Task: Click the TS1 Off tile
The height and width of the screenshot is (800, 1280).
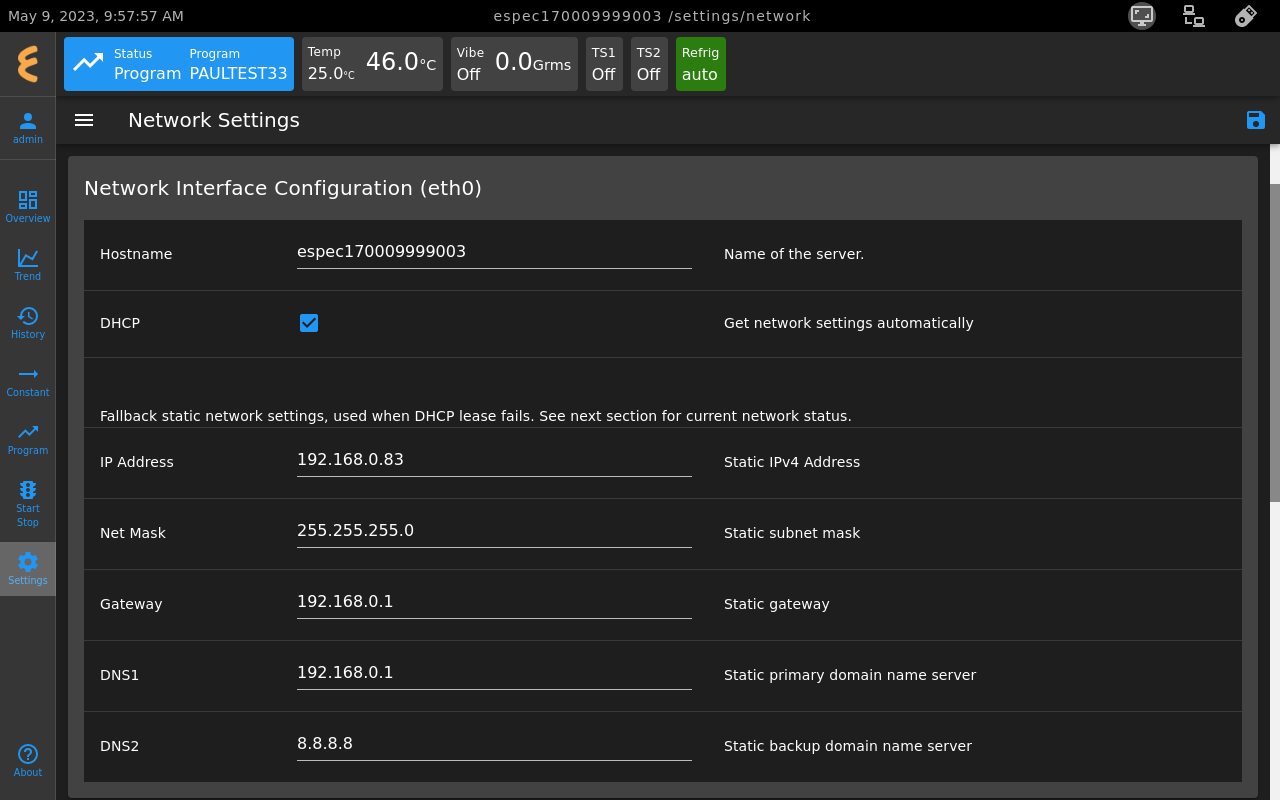Action: coord(604,64)
